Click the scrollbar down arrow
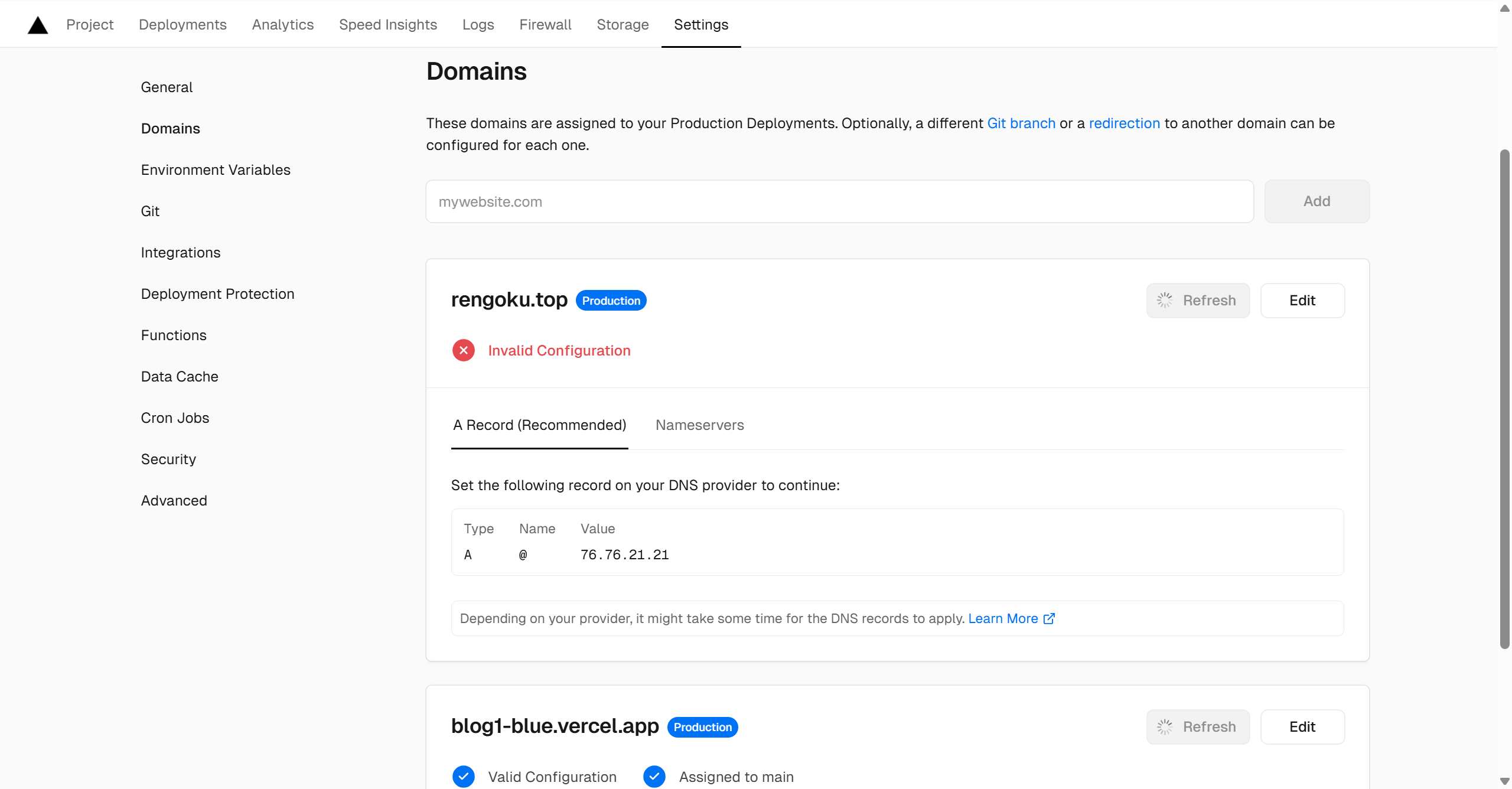 [1504, 781]
